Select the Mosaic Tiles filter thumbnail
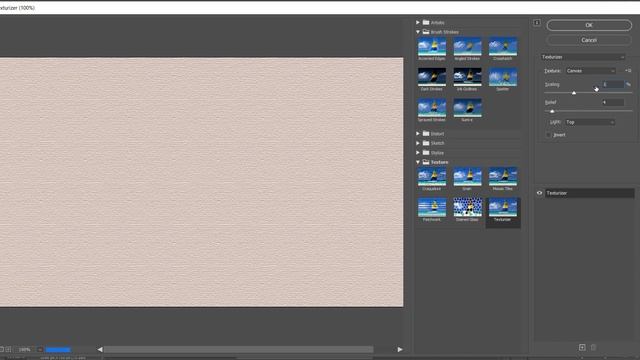This screenshot has height=360, width=640. [x=503, y=177]
